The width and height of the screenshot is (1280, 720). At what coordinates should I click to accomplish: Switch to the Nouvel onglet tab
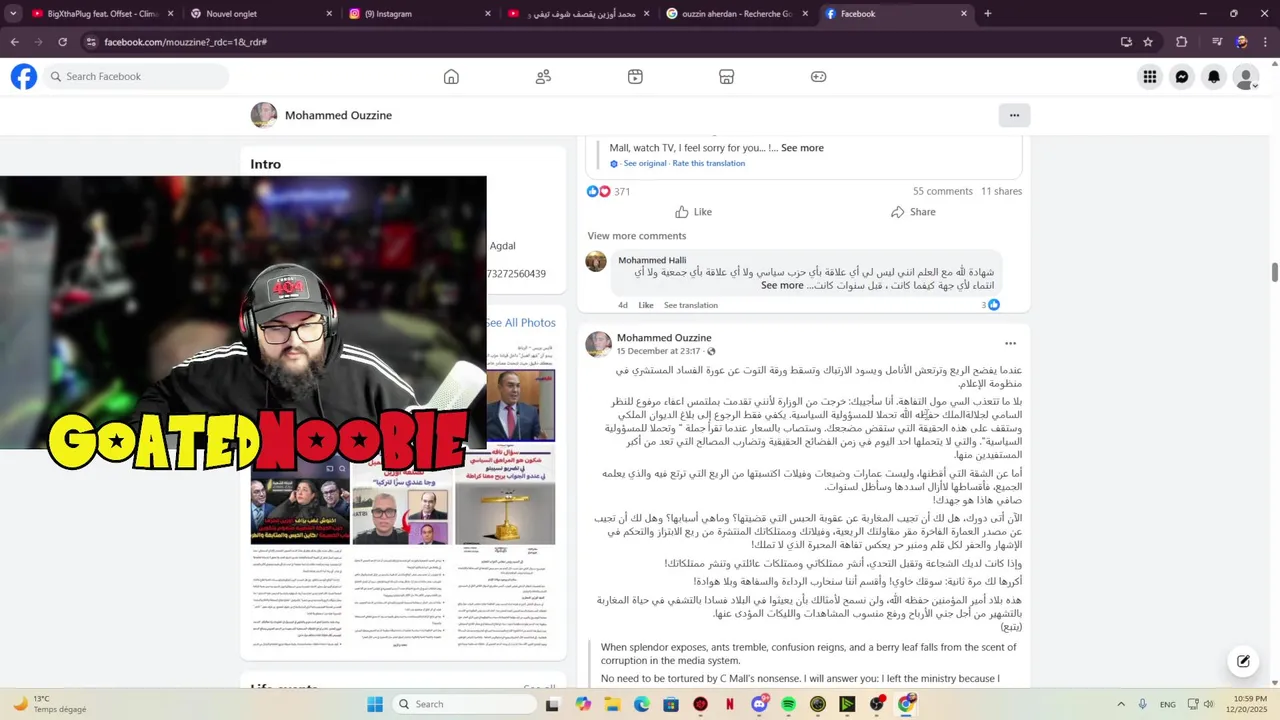pyautogui.click(x=261, y=14)
